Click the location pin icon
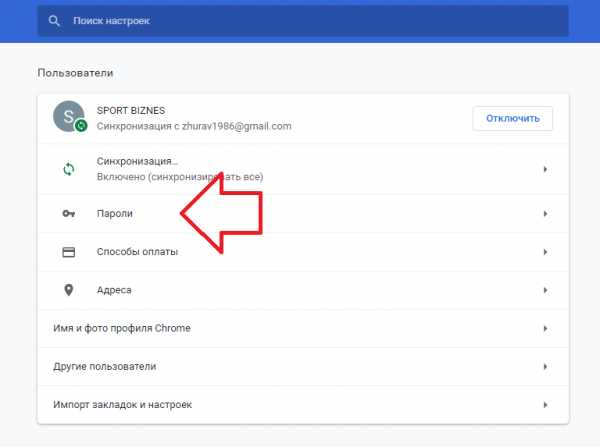The height and width of the screenshot is (447, 600). pos(68,290)
